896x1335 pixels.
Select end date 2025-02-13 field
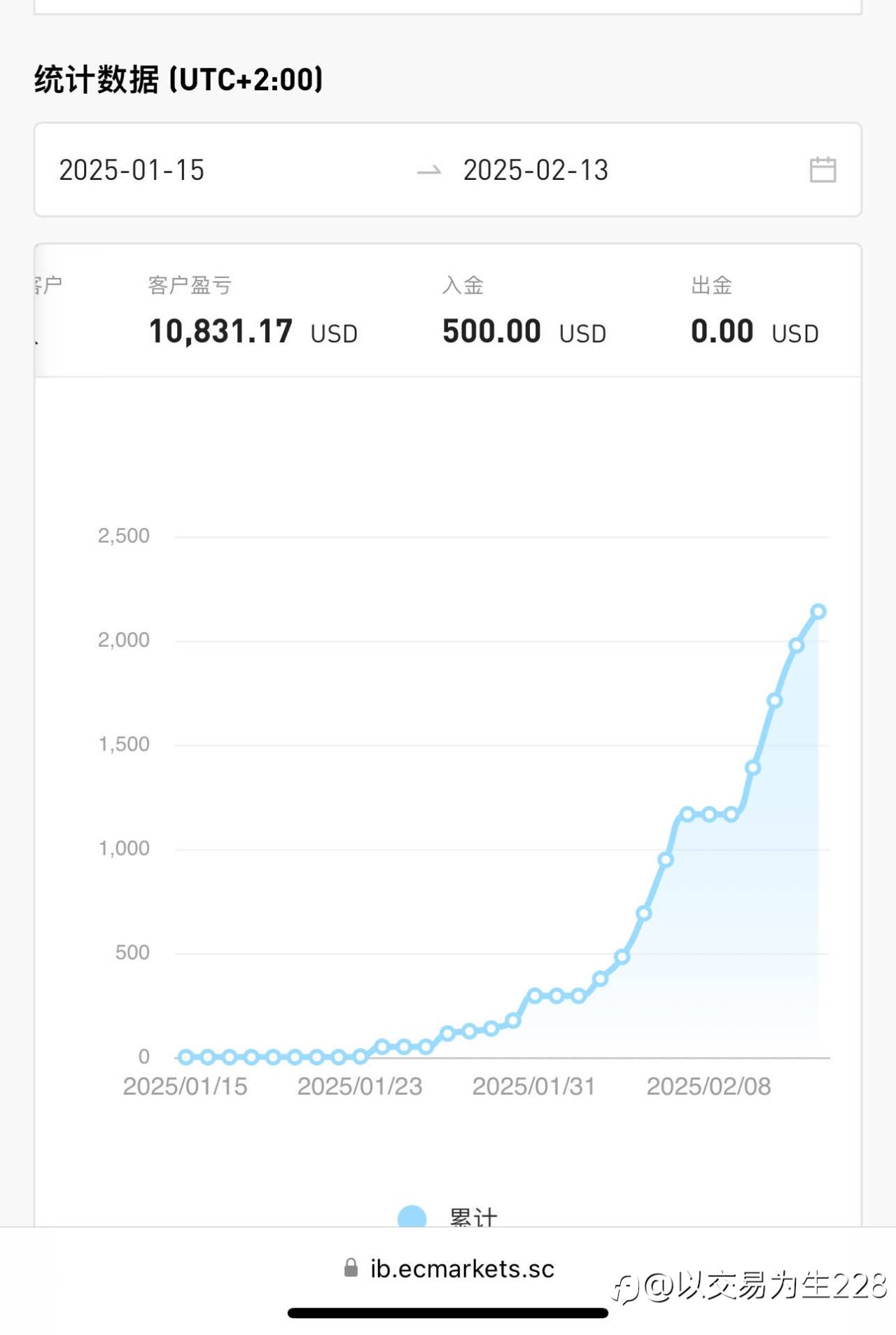[x=535, y=170]
